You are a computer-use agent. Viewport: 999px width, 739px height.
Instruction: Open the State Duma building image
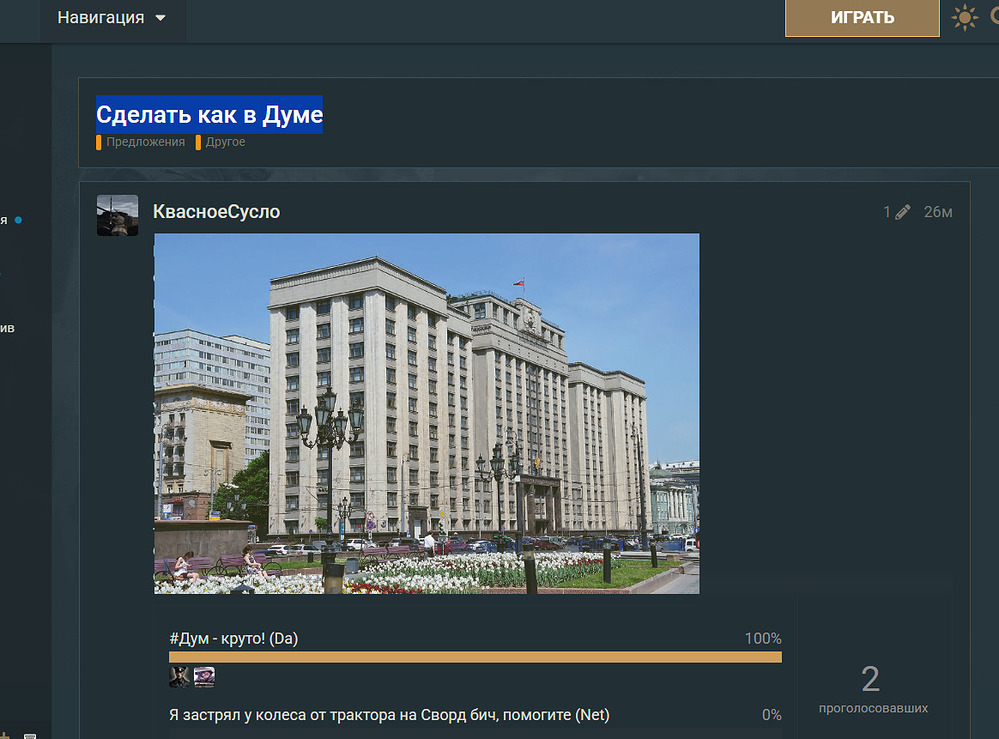tap(427, 413)
